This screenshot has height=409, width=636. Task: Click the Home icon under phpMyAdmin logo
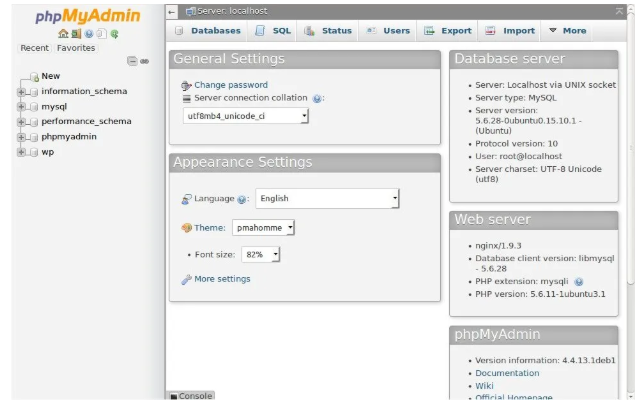pyautogui.click(x=63, y=33)
